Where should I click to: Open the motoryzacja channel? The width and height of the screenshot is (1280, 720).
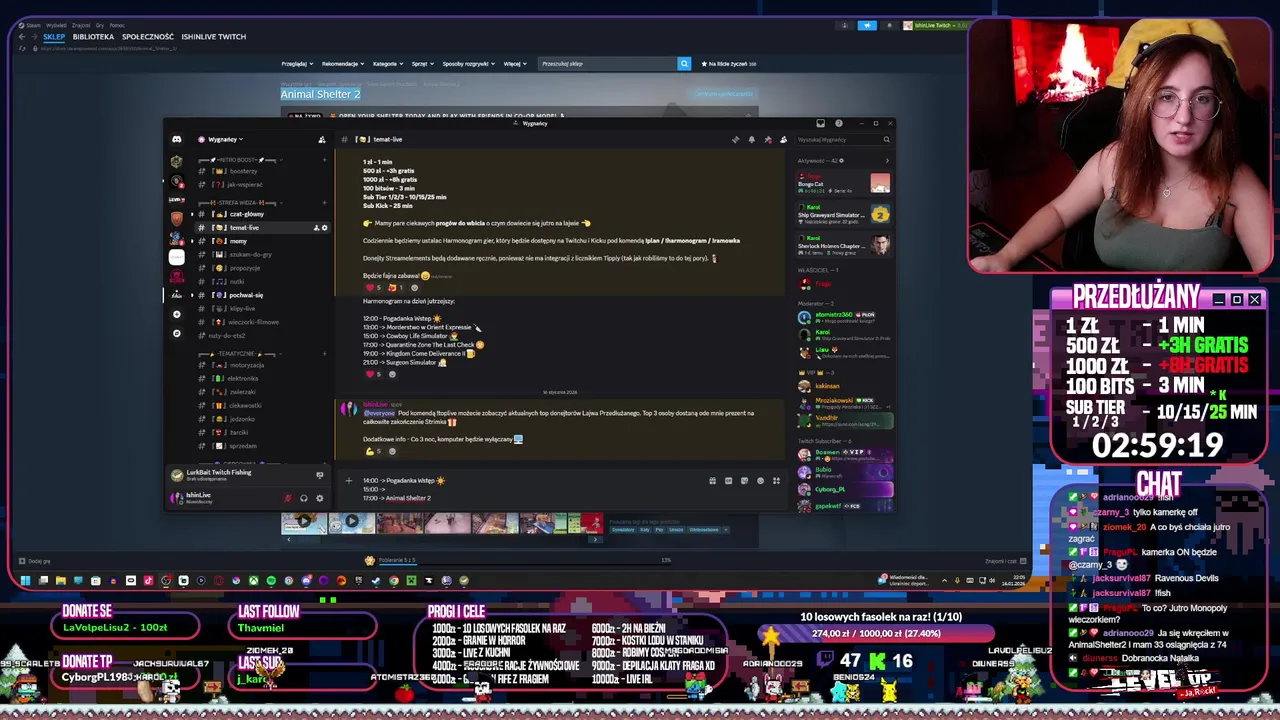(264, 365)
